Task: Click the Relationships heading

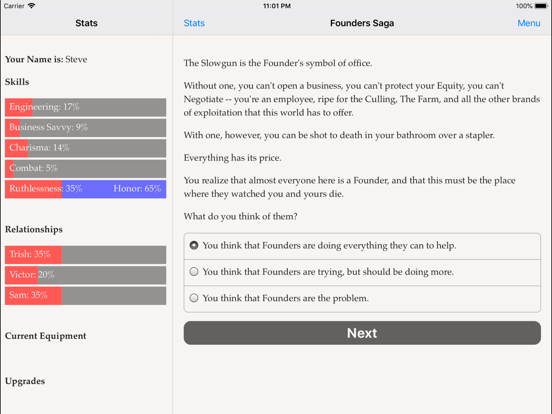Action: pyautogui.click(x=34, y=230)
